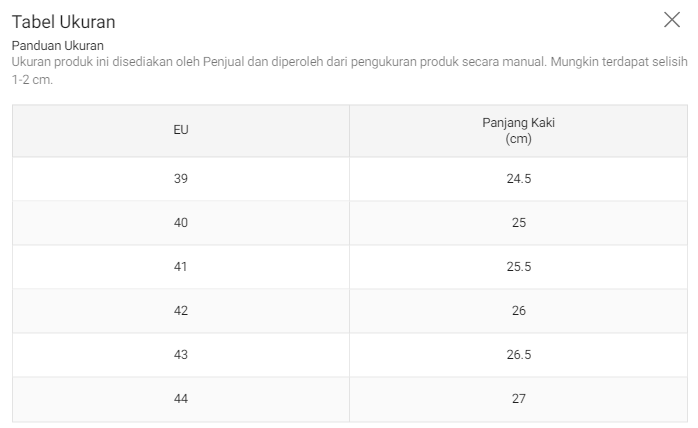Select EU size 40 cell
The width and height of the screenshot is (698, 428).
tap(181, 223)
